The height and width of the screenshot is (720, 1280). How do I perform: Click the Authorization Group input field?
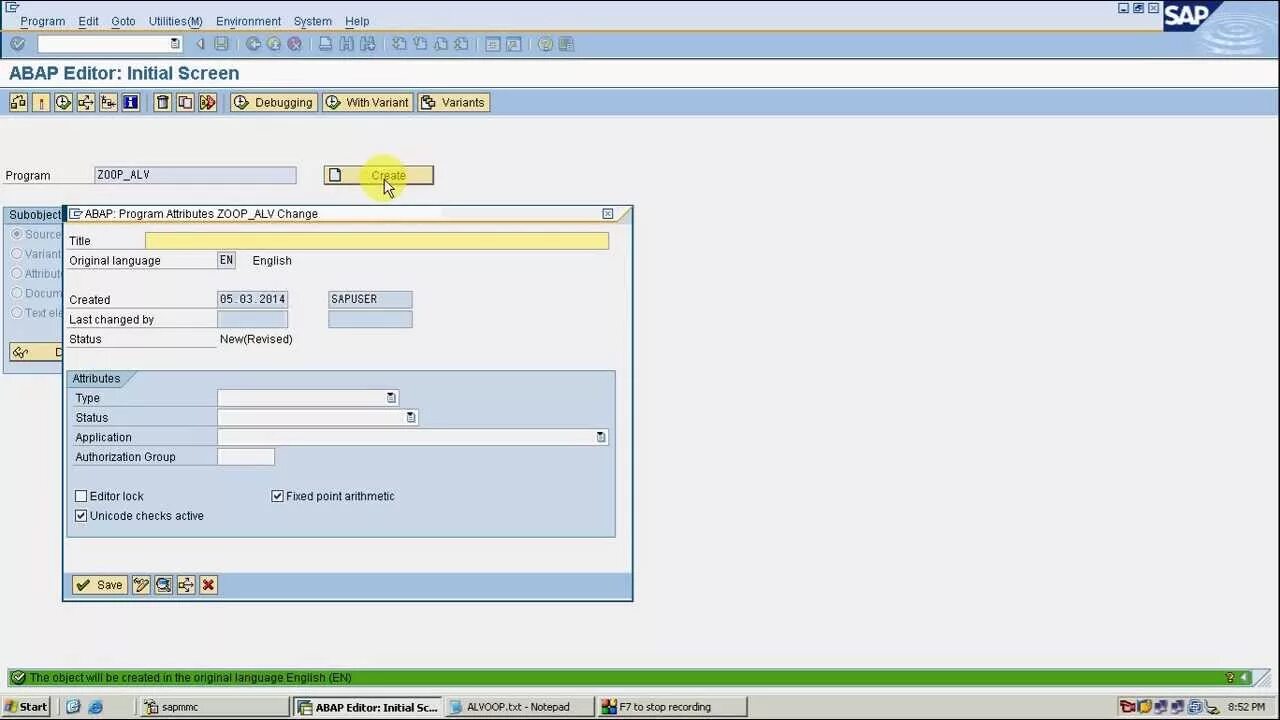pyautogui.click(x=246, y=457)
